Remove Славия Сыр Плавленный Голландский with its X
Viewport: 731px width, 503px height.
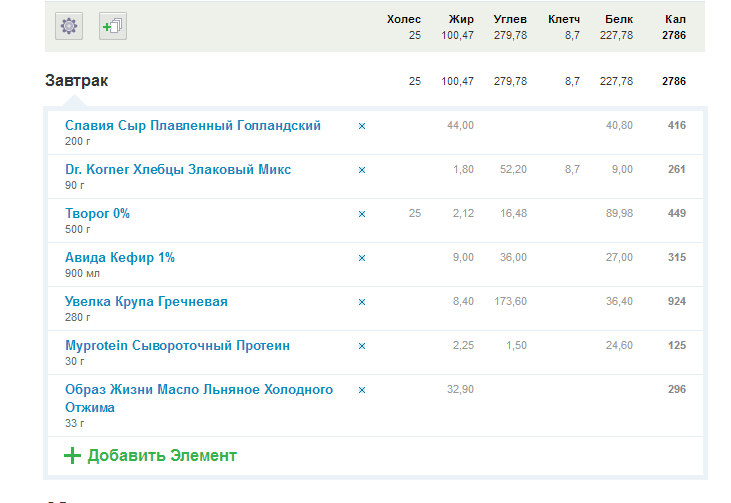pyautogui.click(x=362, y=126)
